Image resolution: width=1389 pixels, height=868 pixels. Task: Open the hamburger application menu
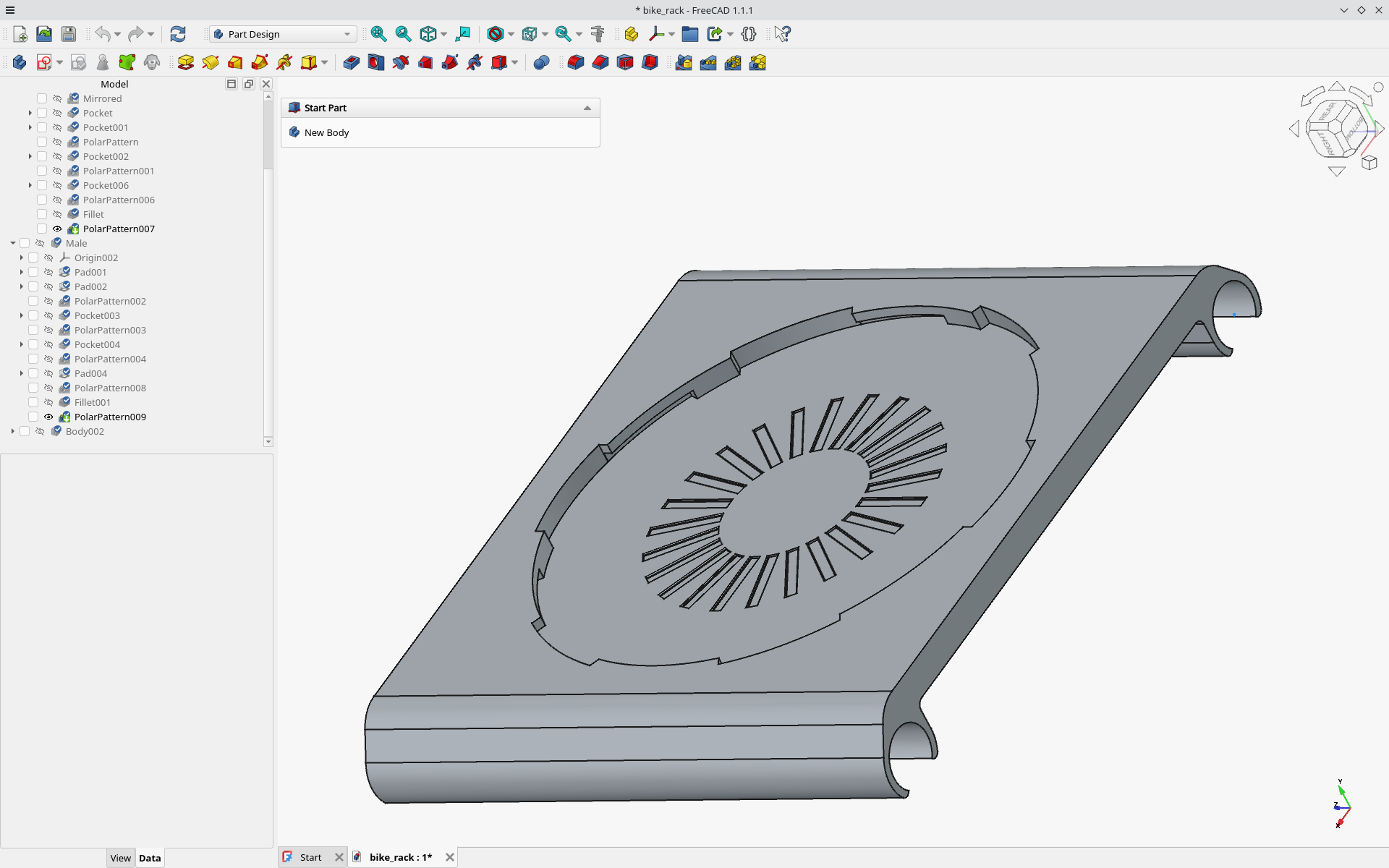[x=10, y=10]
